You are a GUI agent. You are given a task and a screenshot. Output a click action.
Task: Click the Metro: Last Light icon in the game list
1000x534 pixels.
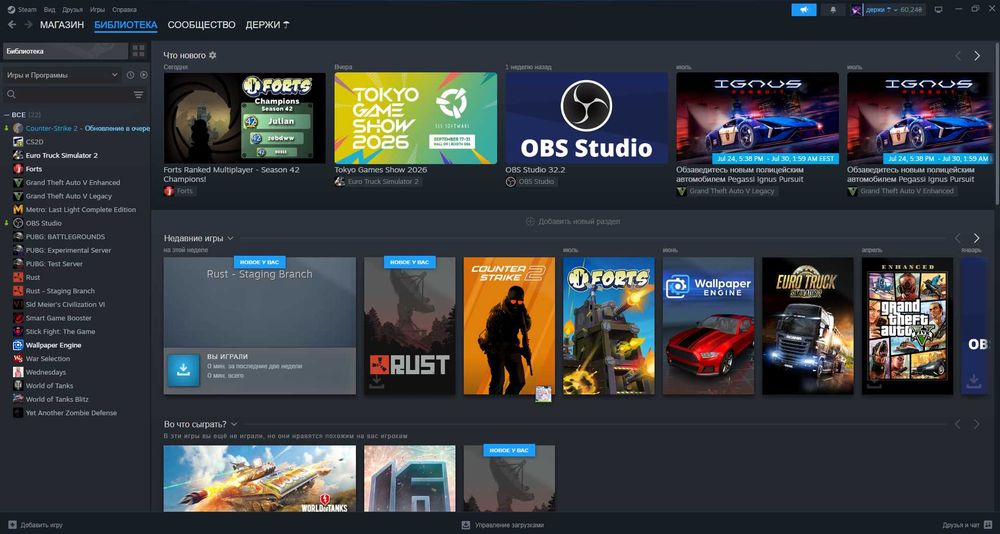[x=18, y=209]
